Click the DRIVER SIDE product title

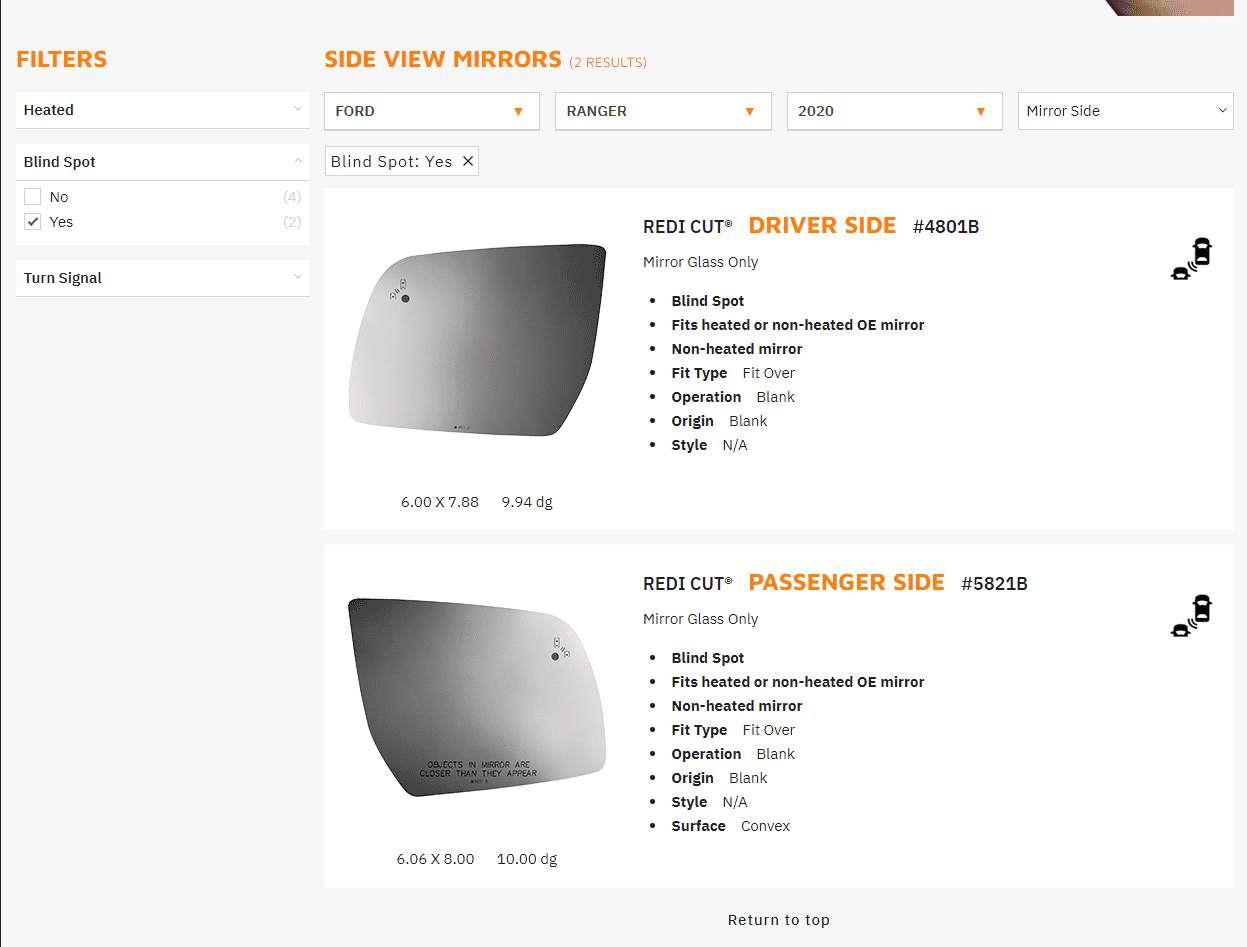click(x=822, y=226)
